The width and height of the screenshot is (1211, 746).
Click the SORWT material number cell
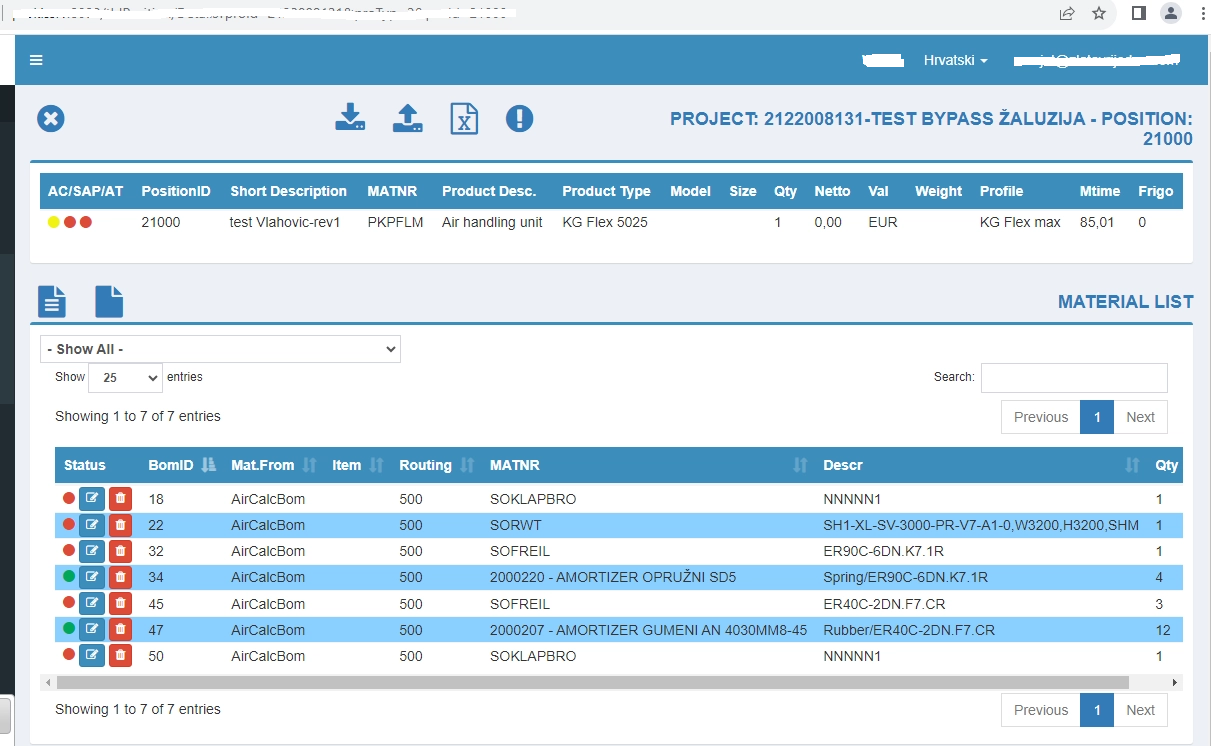[516, 525]
